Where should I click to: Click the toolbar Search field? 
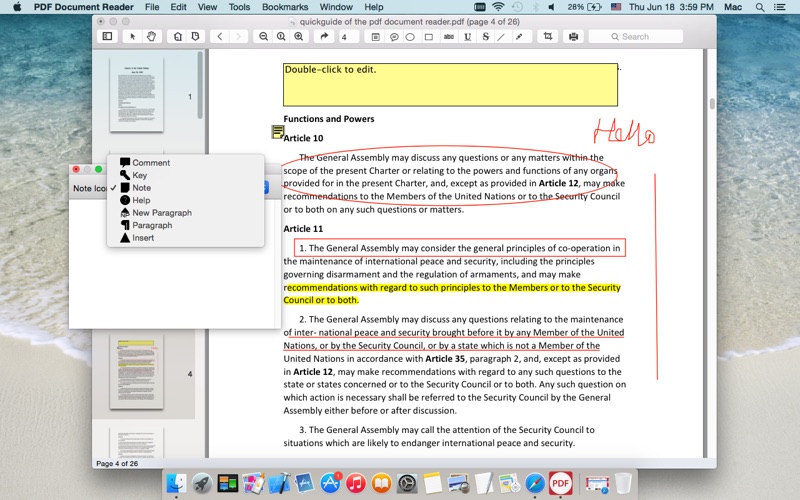tap(635, 37)
